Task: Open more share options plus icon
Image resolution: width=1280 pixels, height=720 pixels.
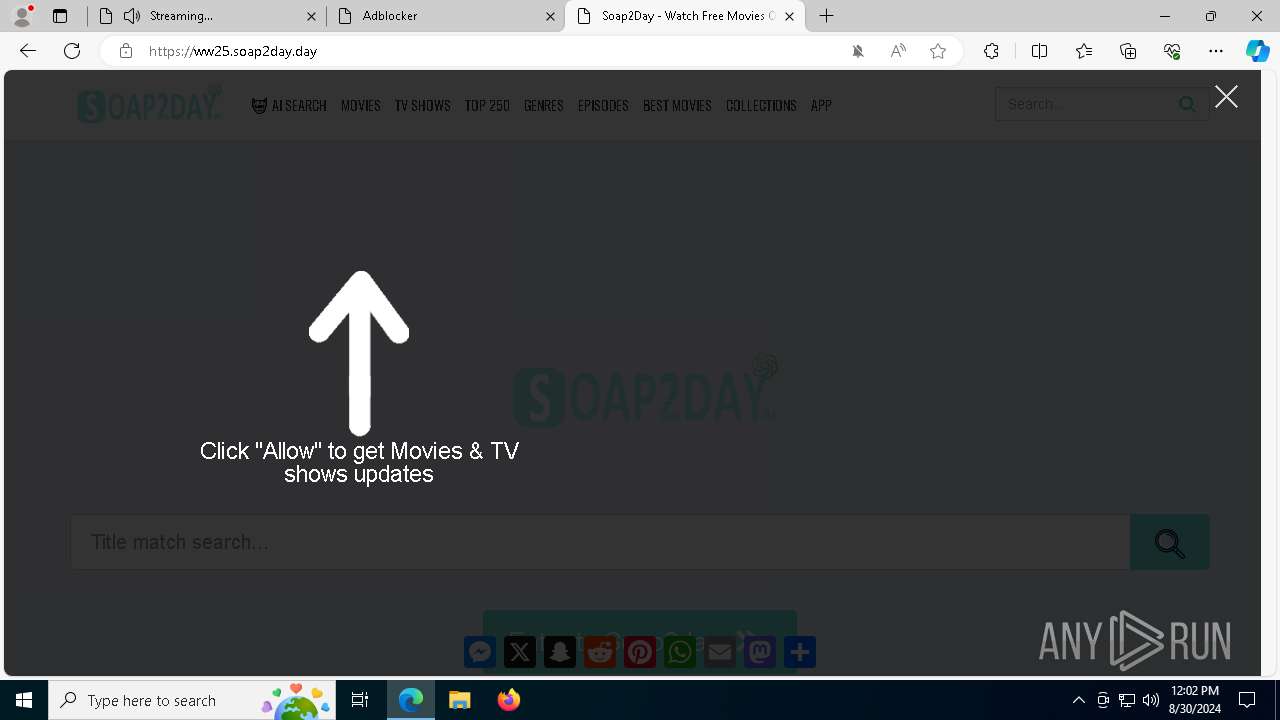Action: [x=800, y=652]
